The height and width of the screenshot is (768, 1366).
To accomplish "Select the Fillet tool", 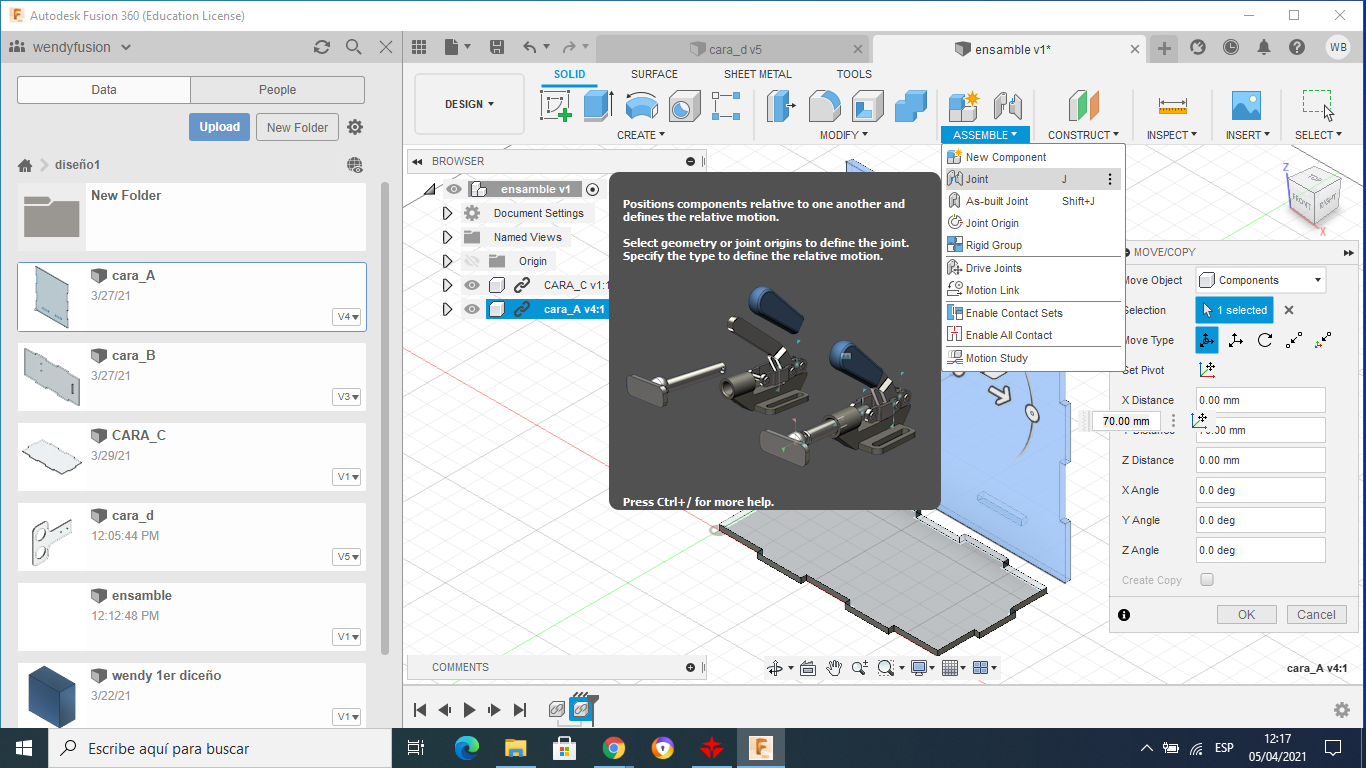I will click(824, 106).
